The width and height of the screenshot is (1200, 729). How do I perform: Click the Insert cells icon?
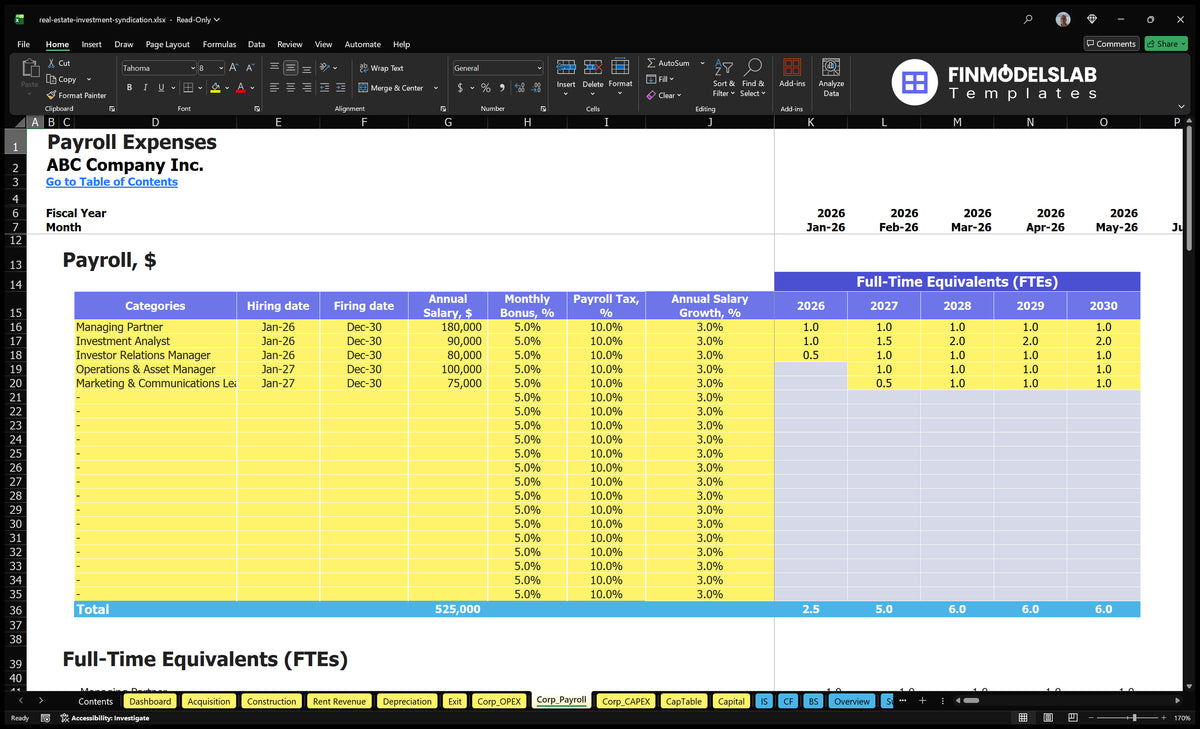click(566, 67)
